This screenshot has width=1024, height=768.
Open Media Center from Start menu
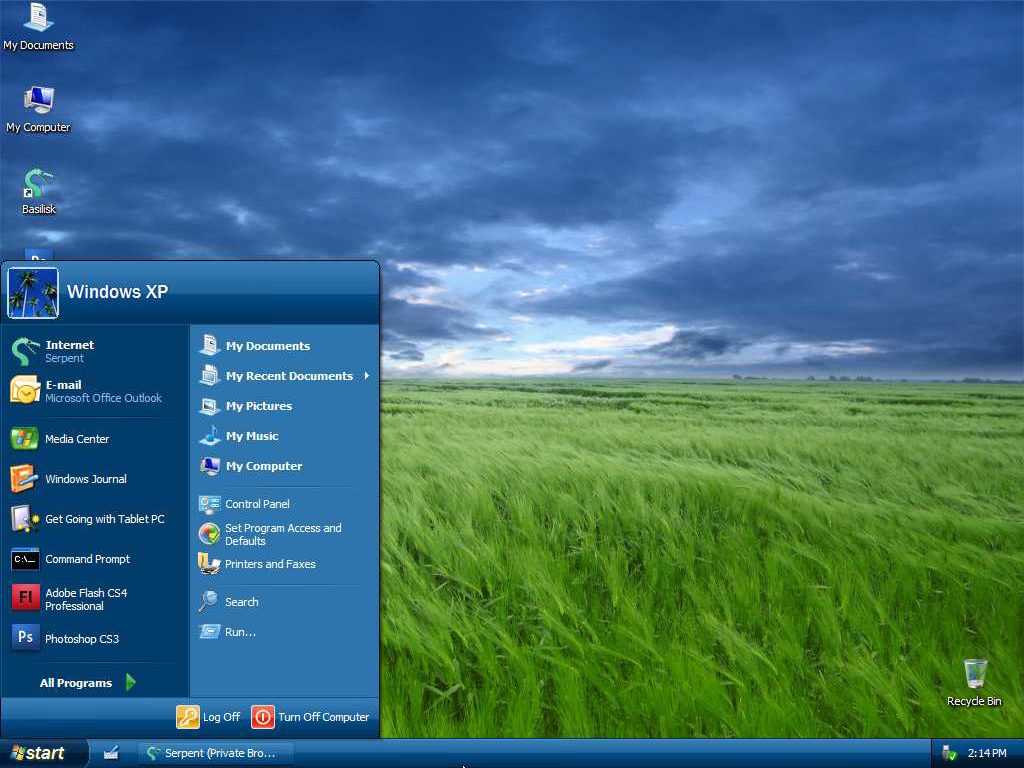[x=76, y=439]
